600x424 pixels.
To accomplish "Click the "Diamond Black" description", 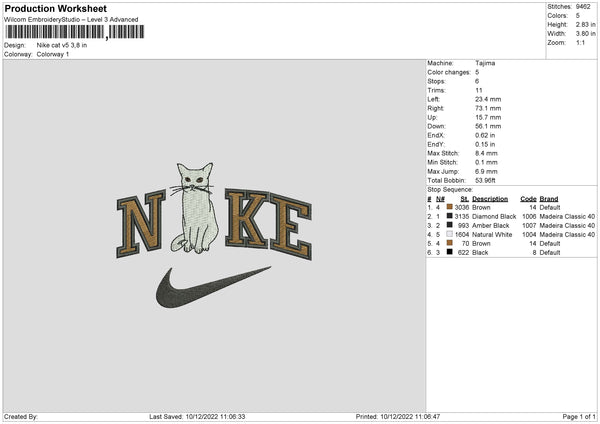I will [494, 217].
